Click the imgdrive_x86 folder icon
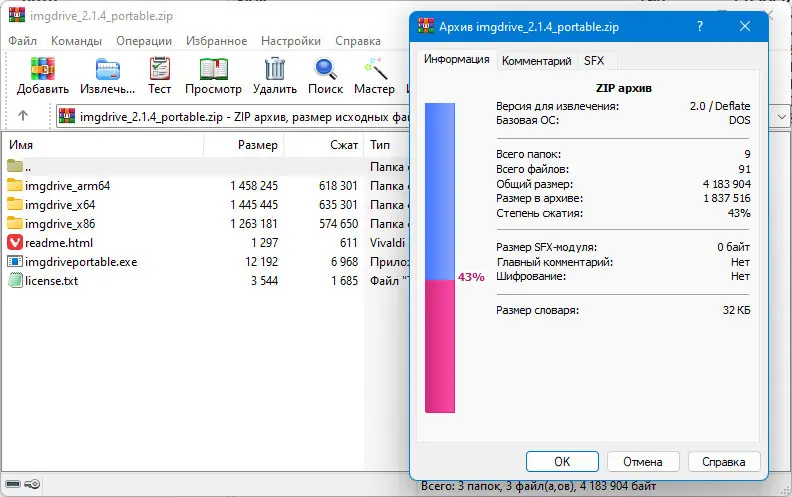This screenshot has width=792, height=497. pyautogui.click(x=15, y=223)
